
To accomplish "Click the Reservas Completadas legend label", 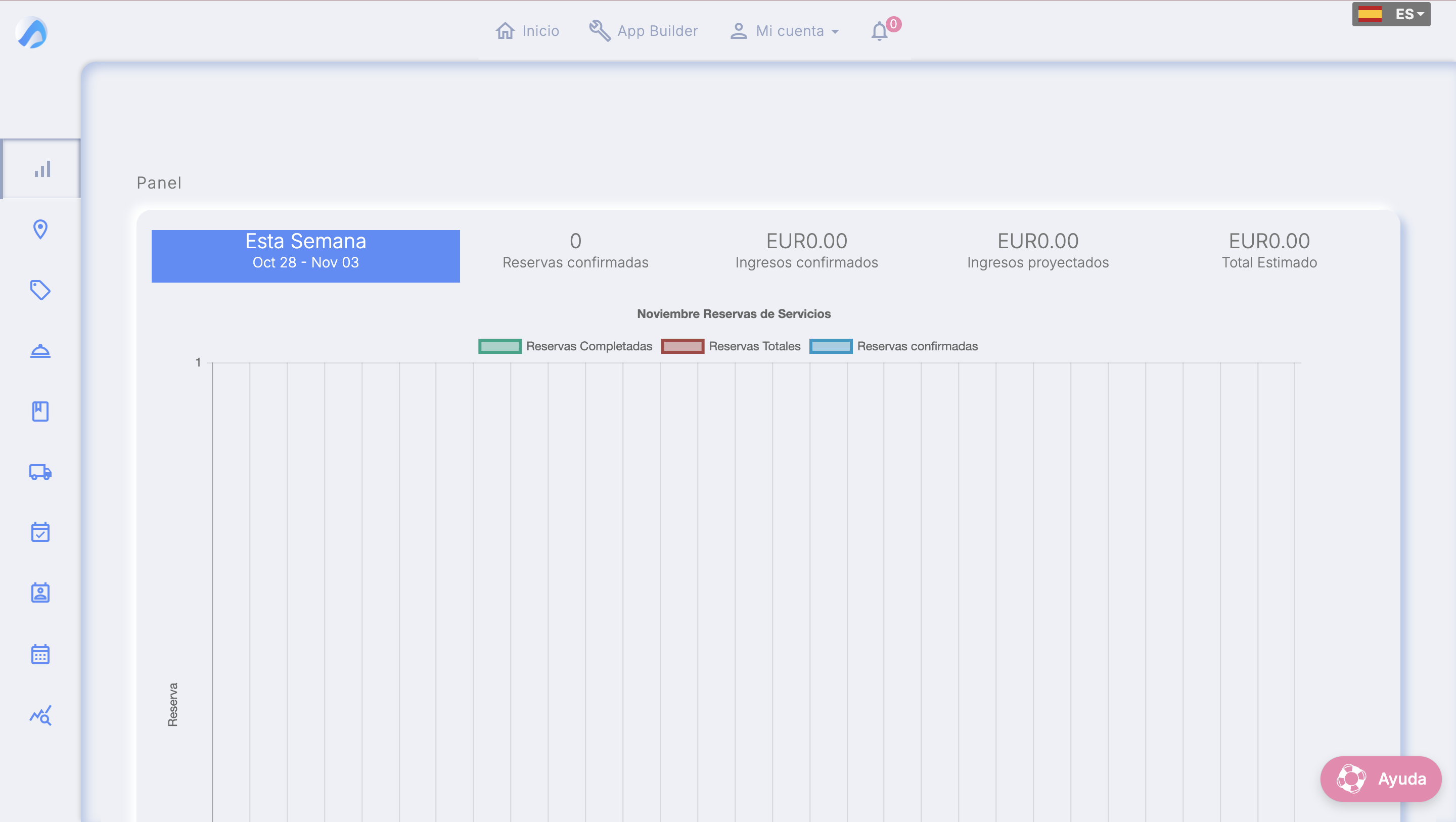I will (589, 346).
